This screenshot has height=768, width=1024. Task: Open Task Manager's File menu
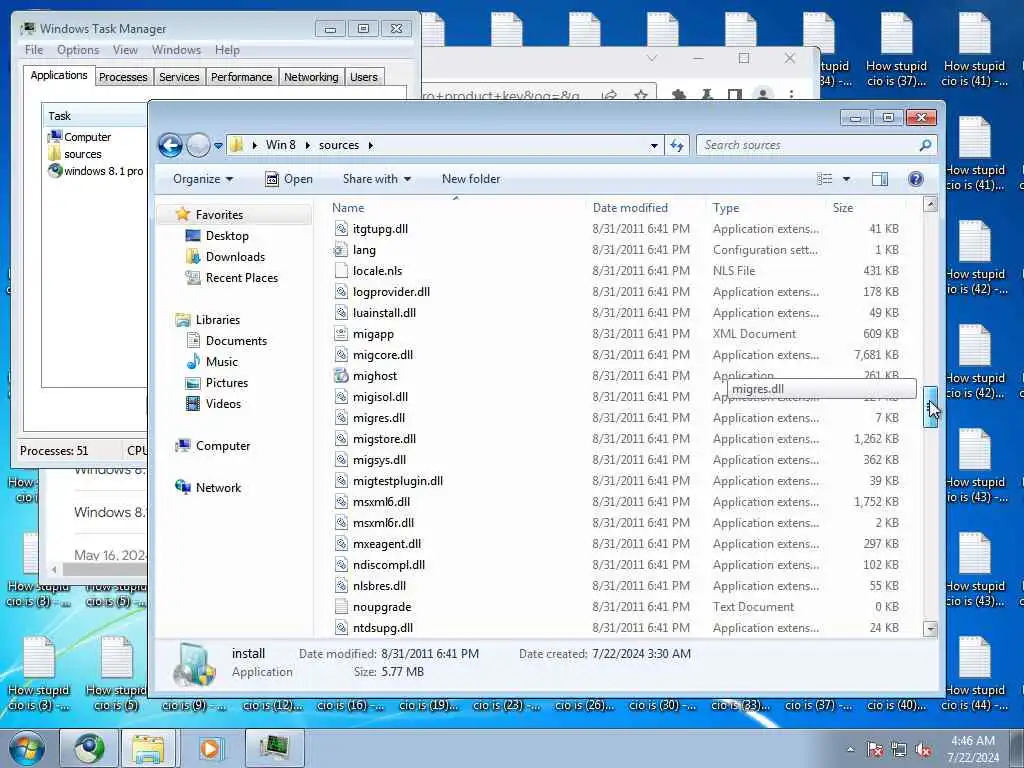click(33, 50)
